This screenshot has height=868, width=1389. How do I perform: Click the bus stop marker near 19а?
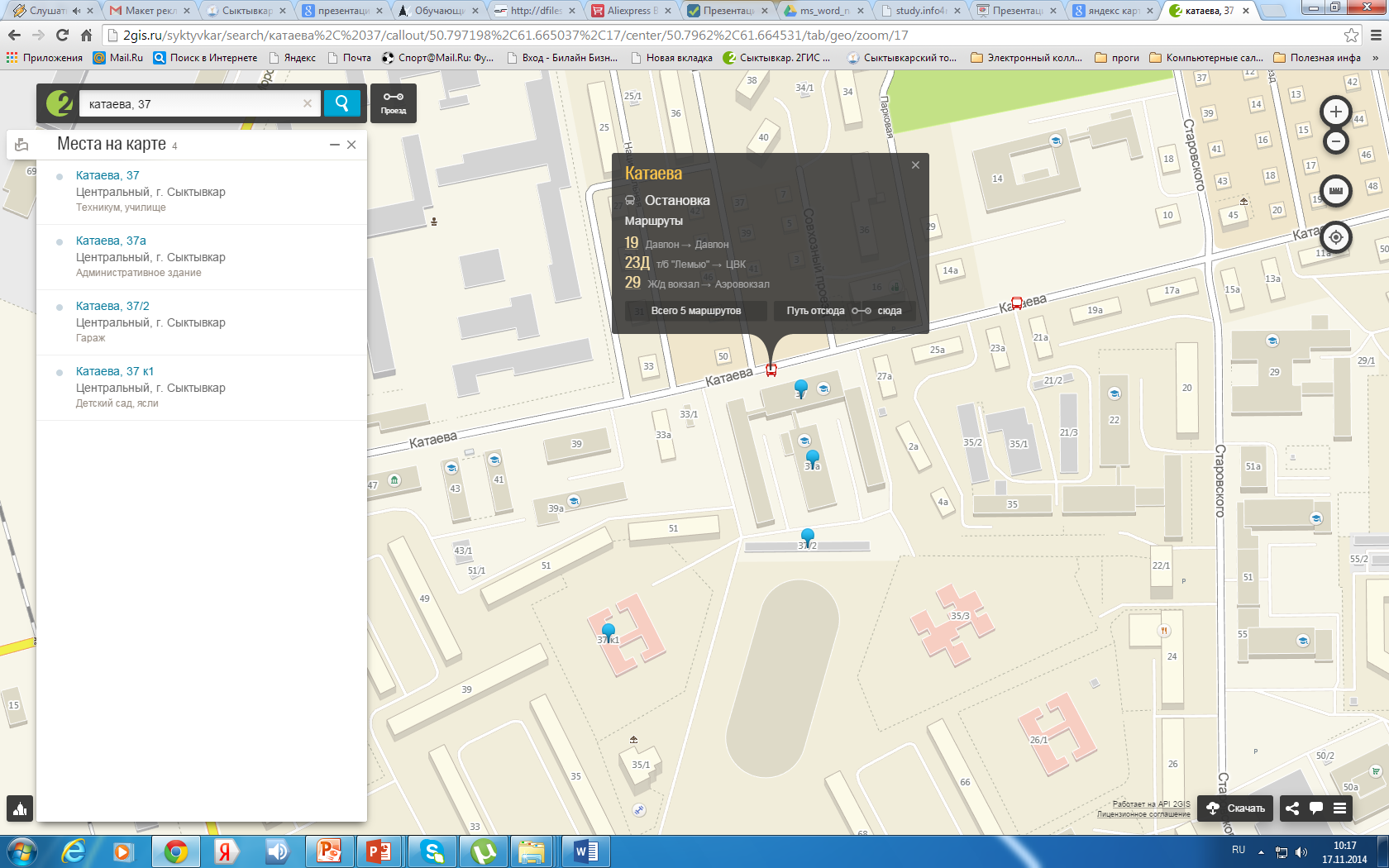(1017, 303)
